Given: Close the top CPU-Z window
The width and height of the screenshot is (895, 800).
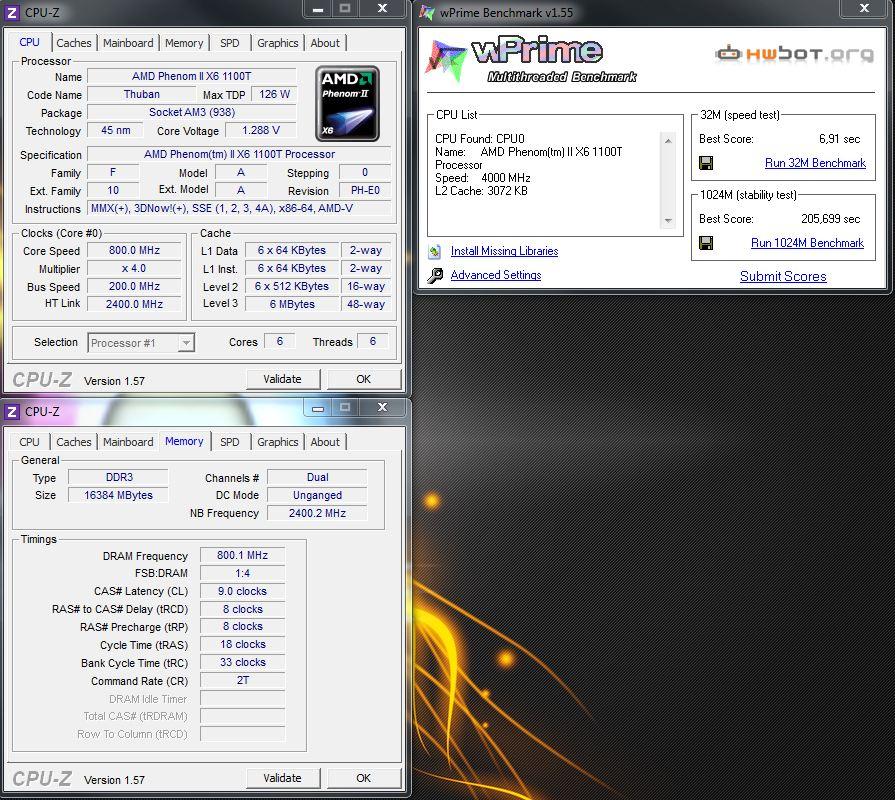Looking at the screenshot, I should pos(382,9).
